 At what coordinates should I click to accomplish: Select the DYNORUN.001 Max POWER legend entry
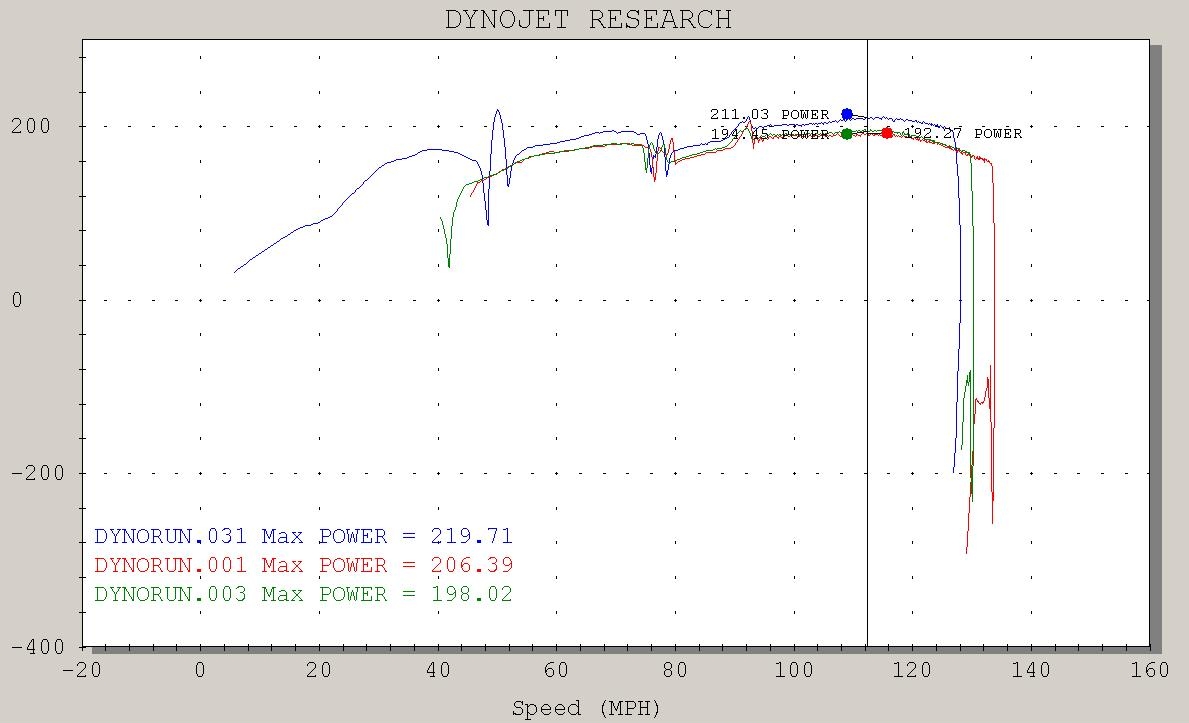(x=303, y=566)
